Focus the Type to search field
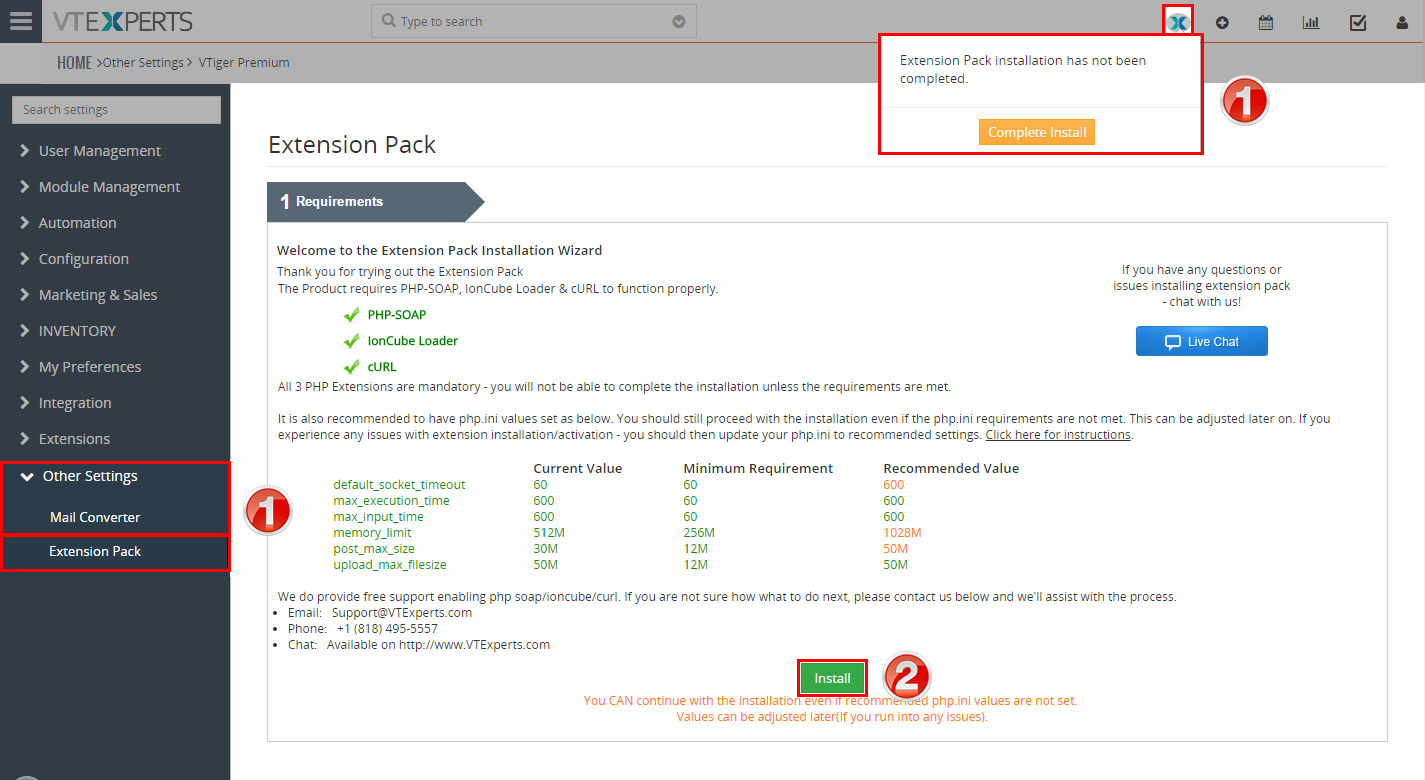Viewport: 1425px width, 780px height. [x=534, y=21]
